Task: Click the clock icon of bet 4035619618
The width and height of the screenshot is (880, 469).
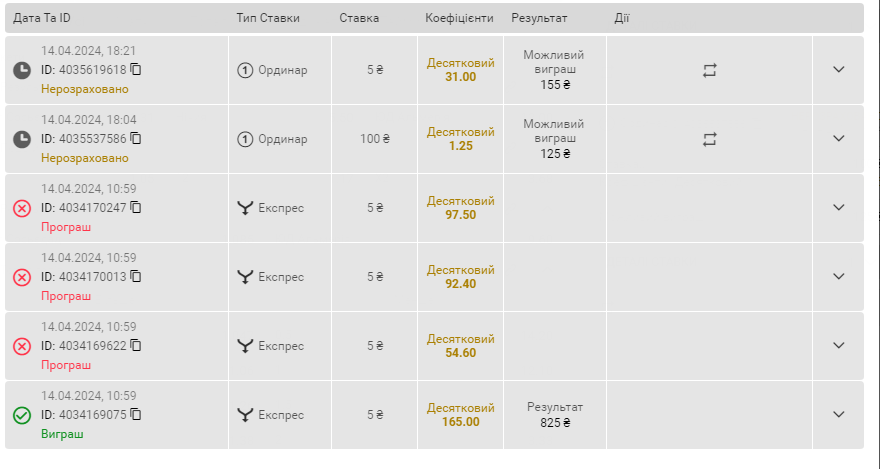Action: (22, 71)
